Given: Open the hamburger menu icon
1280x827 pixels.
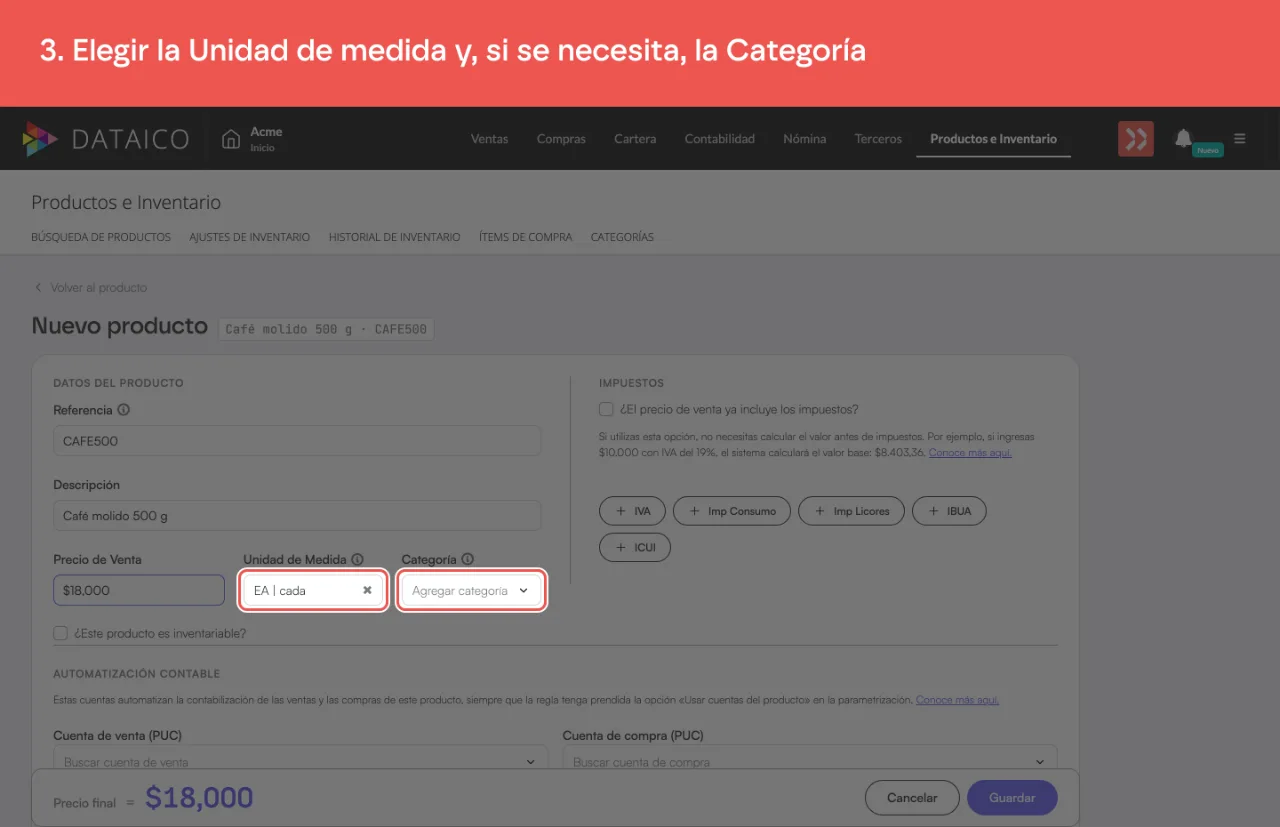Looking at the screenshot, I should pos(1240,139).
